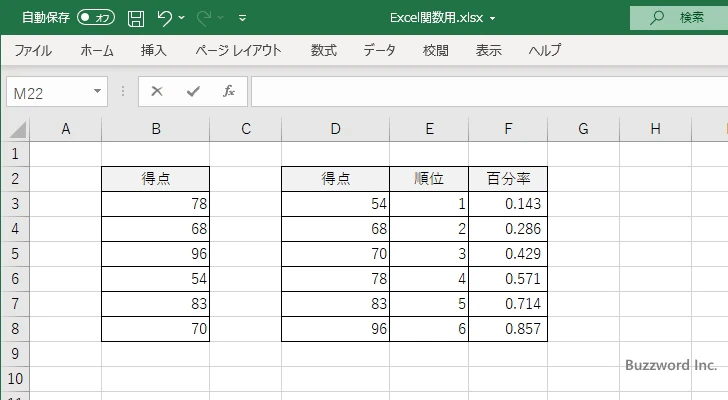This screenshot has height=400, width=728.
Task: Open the Undo history dropdown
Action: click(182, 18)
